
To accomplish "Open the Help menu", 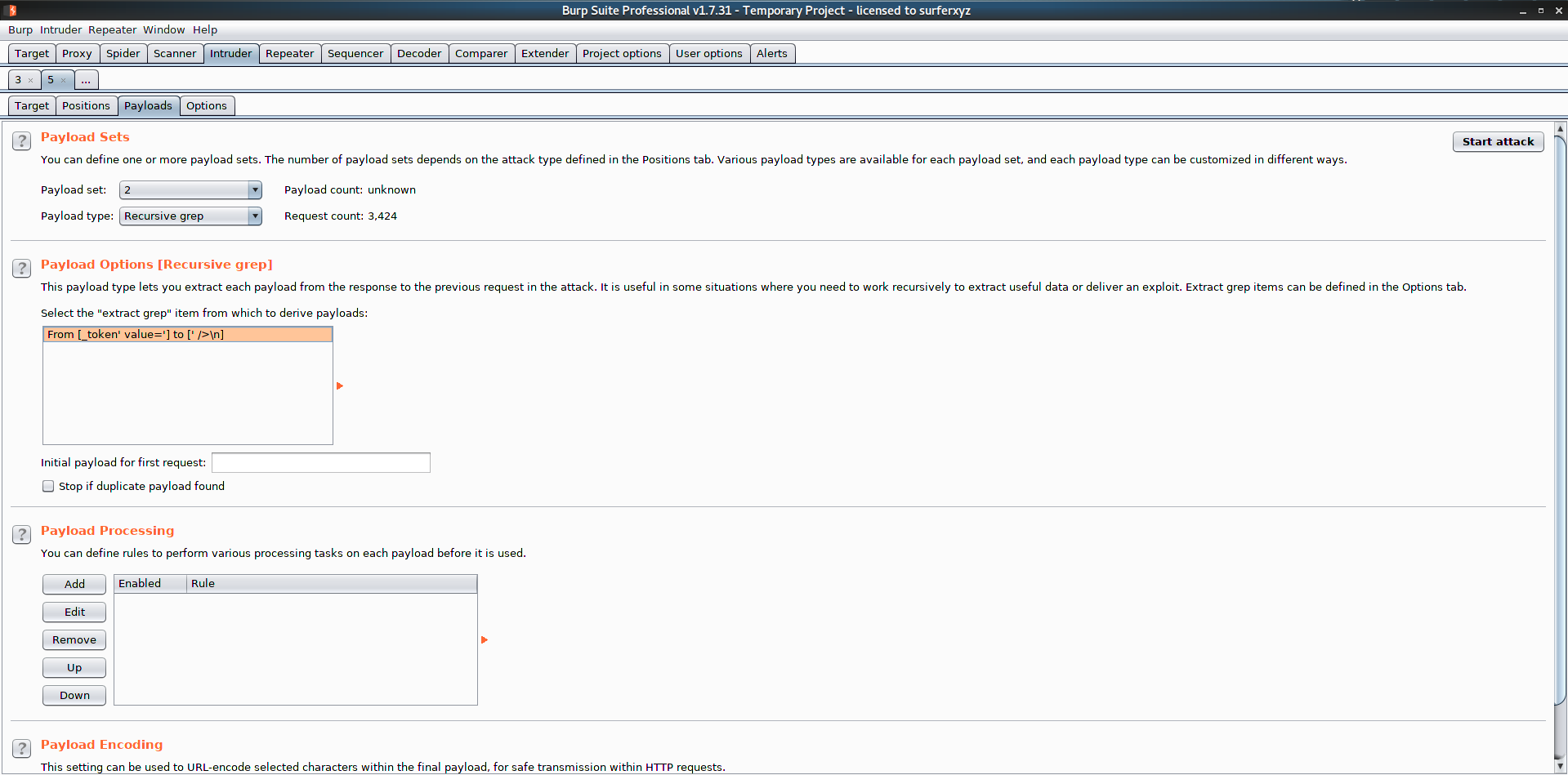I will click(x=205, y=30).
